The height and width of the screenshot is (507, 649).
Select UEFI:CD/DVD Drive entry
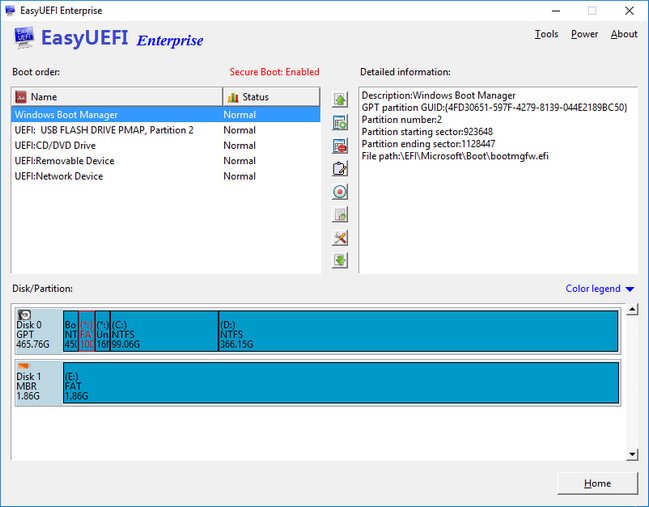pyautogui.click(x=166, y=145)
